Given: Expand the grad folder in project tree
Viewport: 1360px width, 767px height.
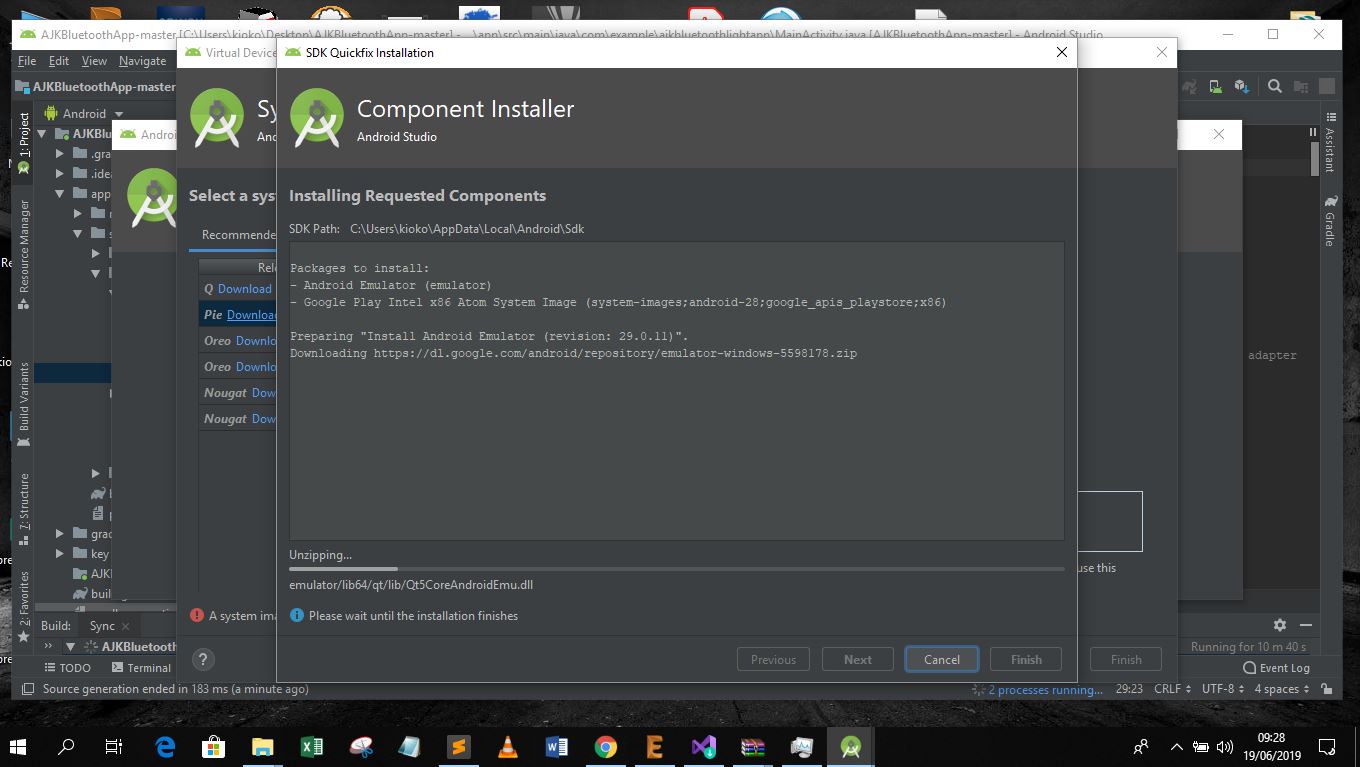Looking at the screenshot, I should (60, 534).
